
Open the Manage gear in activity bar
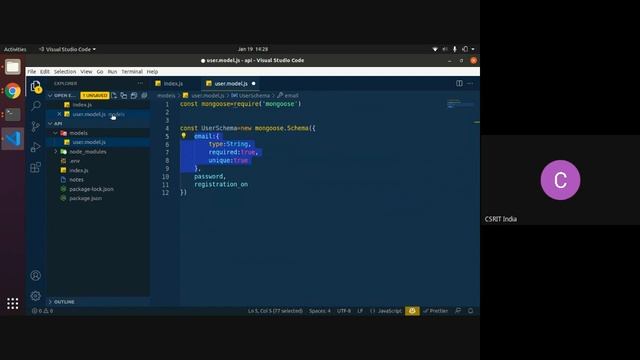click(x=36, y=296)
